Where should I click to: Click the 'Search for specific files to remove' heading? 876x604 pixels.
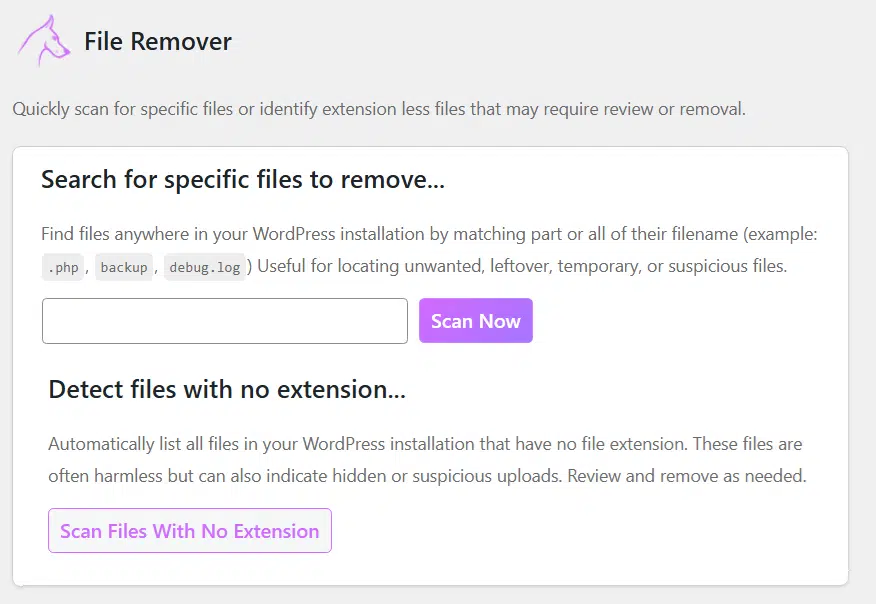243,180
